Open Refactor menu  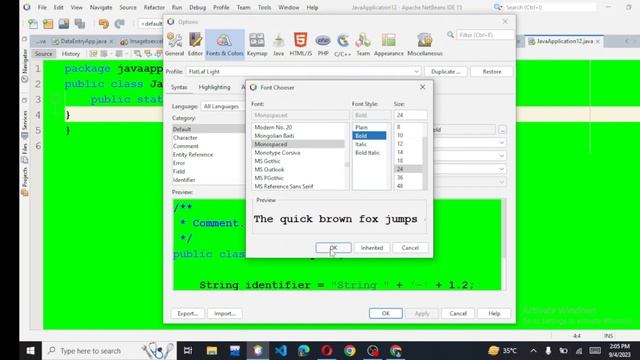tap(154, 7)
